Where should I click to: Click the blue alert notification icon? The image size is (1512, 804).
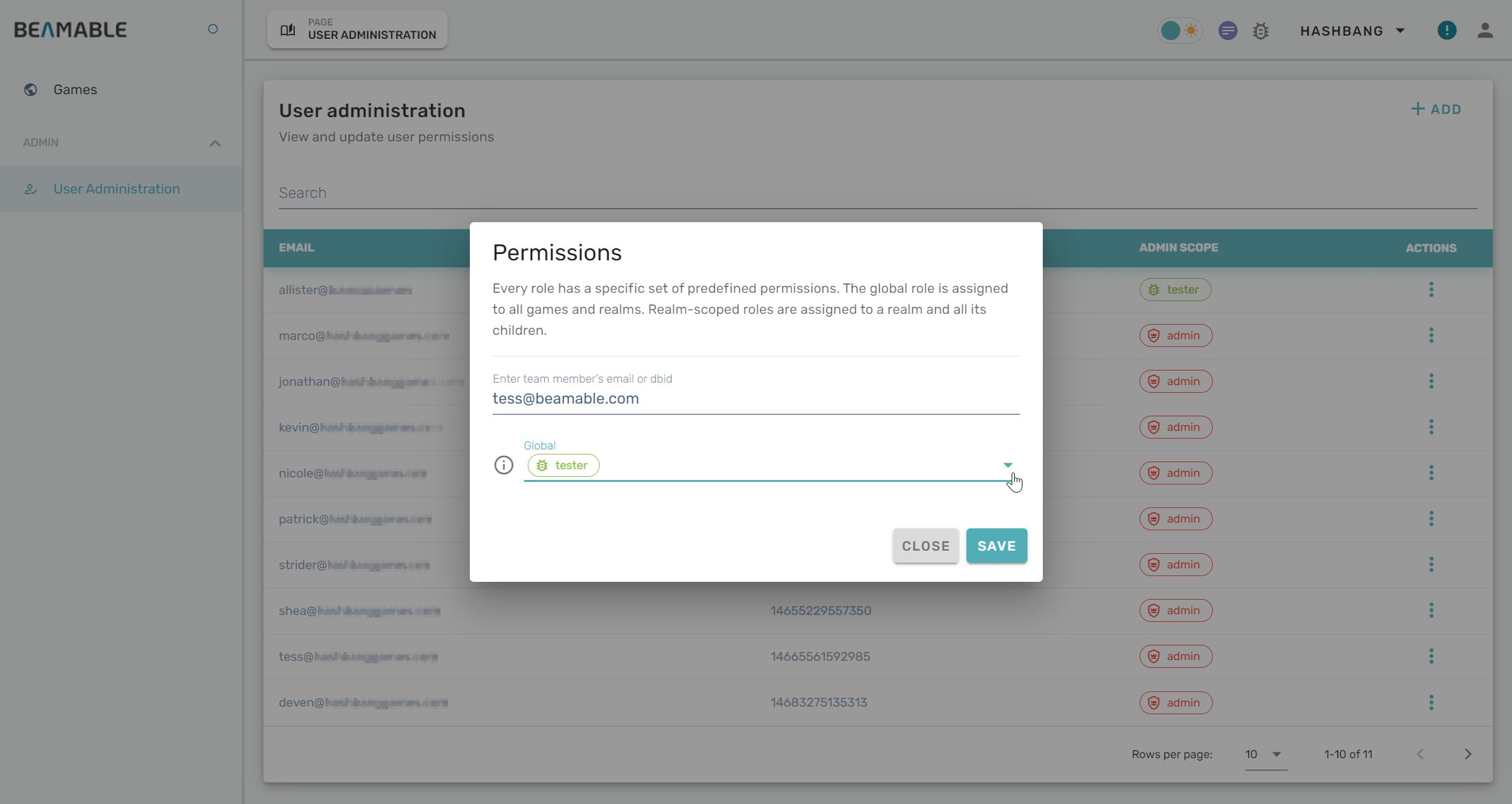point(1446,31)
